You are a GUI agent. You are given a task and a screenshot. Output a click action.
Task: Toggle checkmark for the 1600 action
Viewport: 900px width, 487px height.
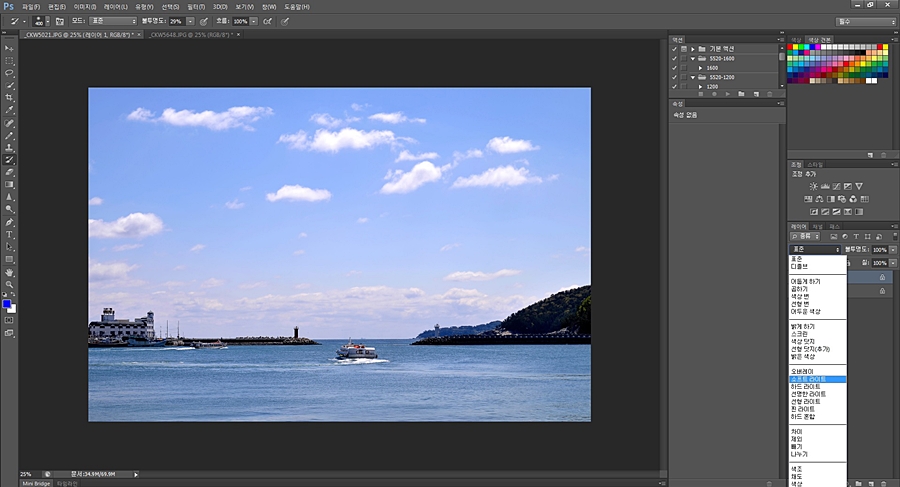(x=674, y=67)
